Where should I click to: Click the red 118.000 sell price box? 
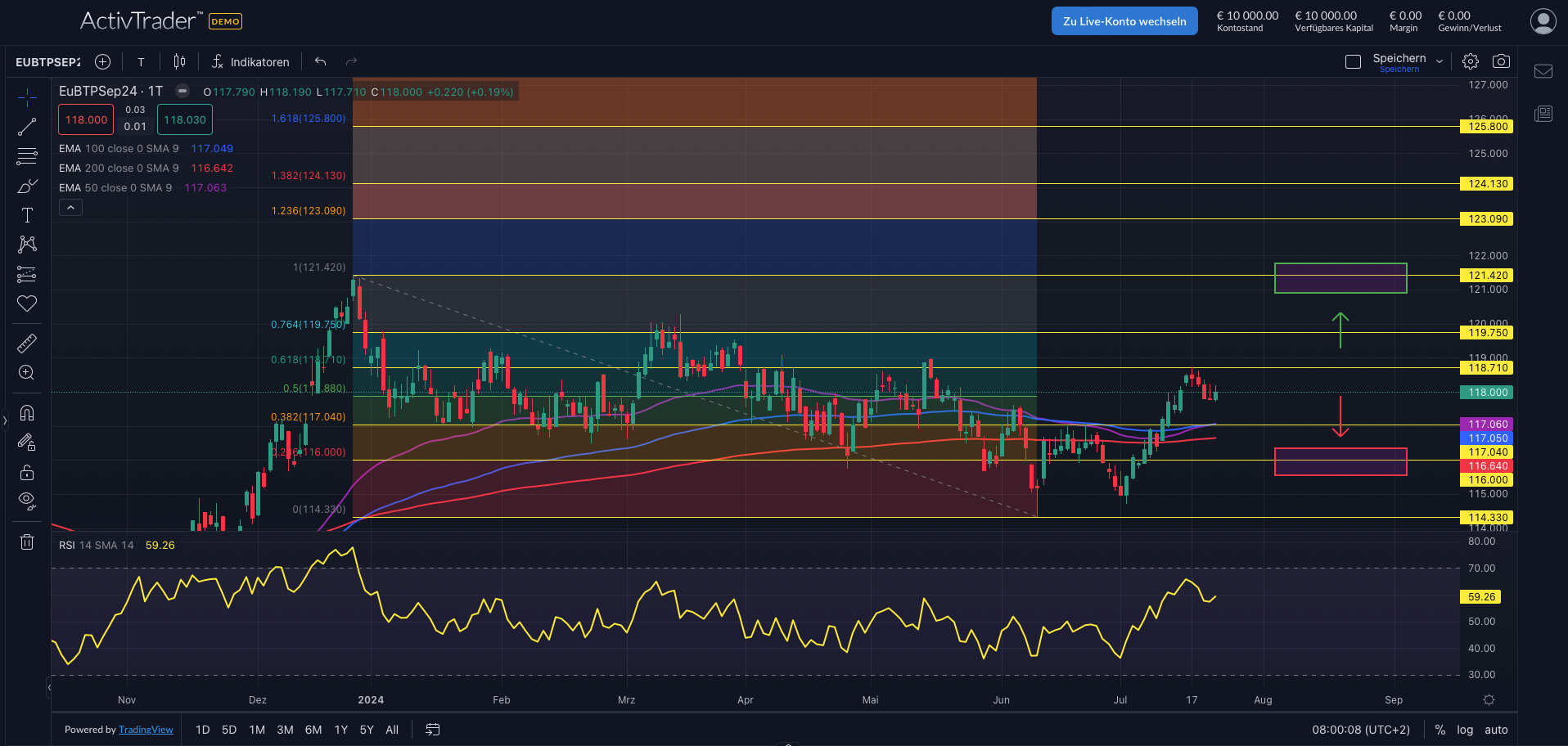tap(86, 119)
